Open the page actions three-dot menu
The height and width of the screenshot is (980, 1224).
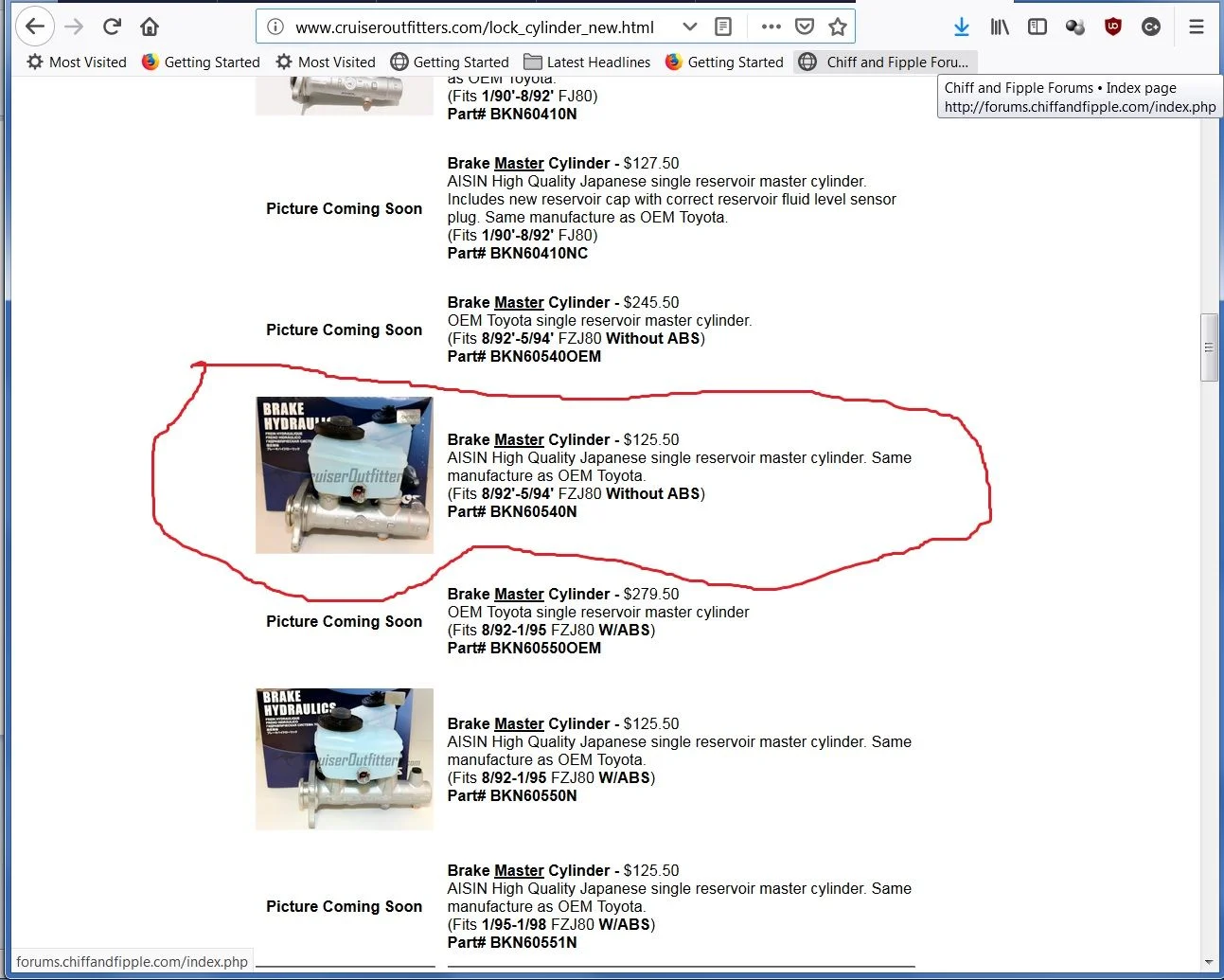(772, 27)
